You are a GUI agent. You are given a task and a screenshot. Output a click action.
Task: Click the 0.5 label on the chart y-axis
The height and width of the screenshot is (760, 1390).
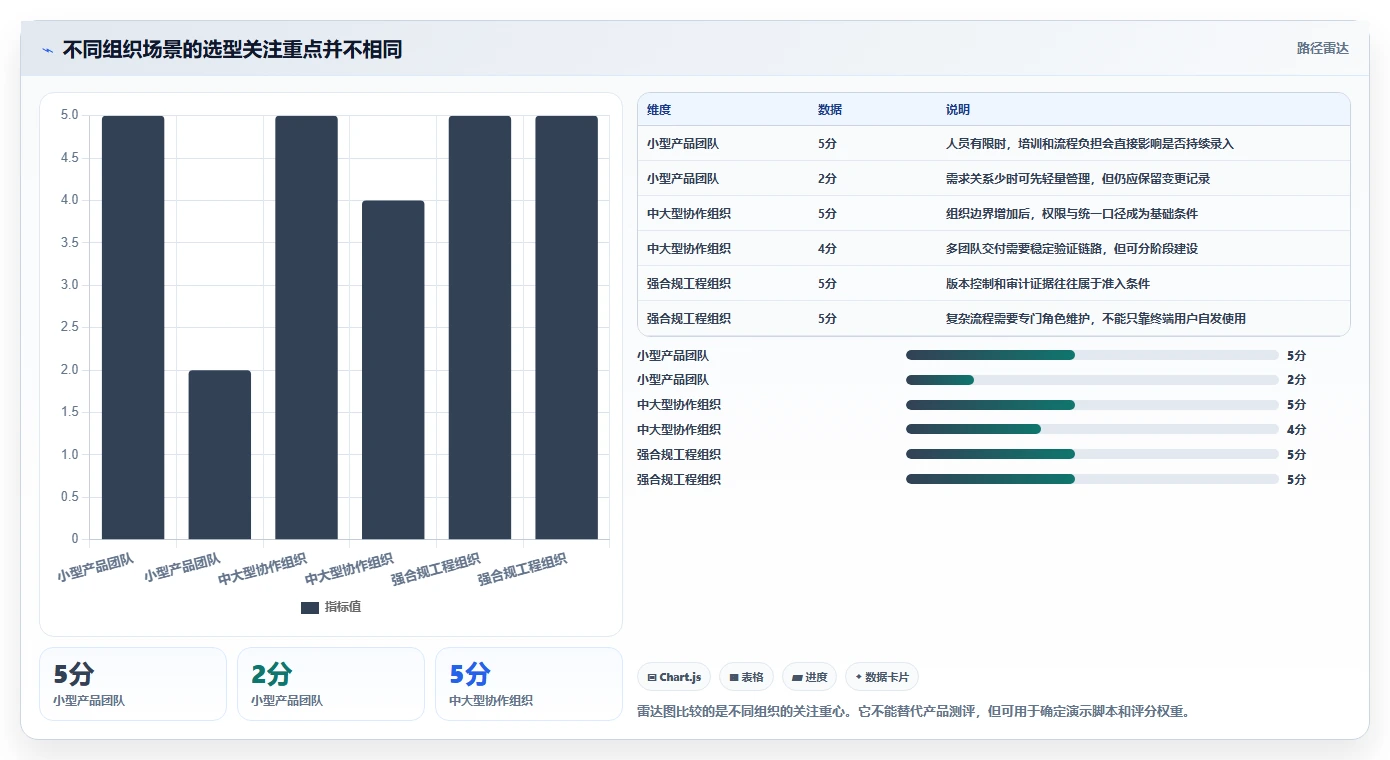69,497
